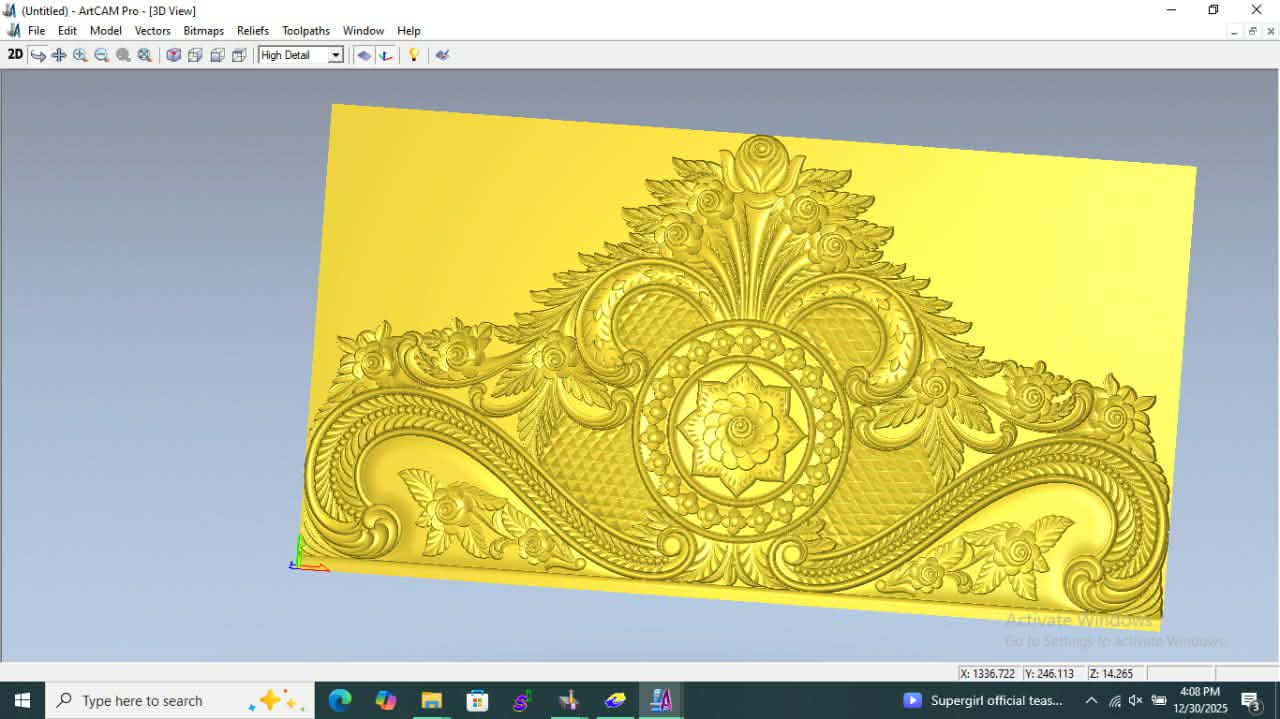This screenshot has width=1280, height=719.
Task: Switch to the 2D view button
Action: point(15,55)
